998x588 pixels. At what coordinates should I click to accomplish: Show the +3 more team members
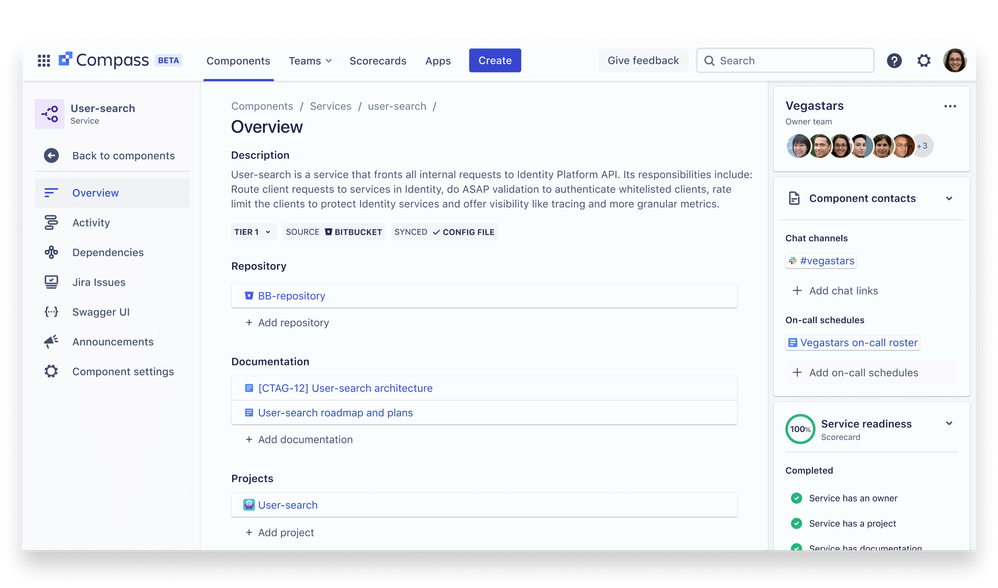tap(922, 146)
